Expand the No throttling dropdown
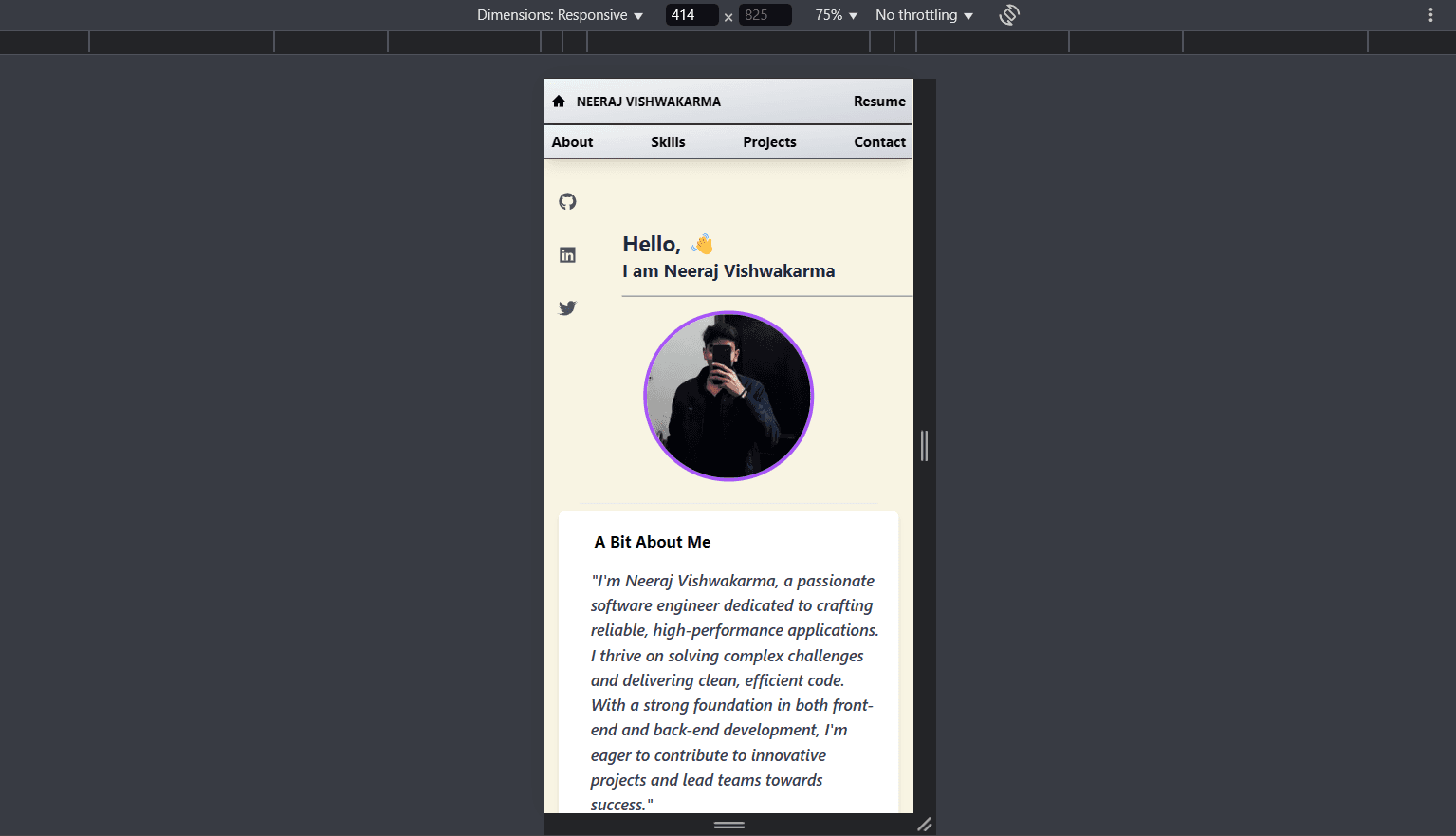Viewport: 1456px width, 836px height. 922,14
